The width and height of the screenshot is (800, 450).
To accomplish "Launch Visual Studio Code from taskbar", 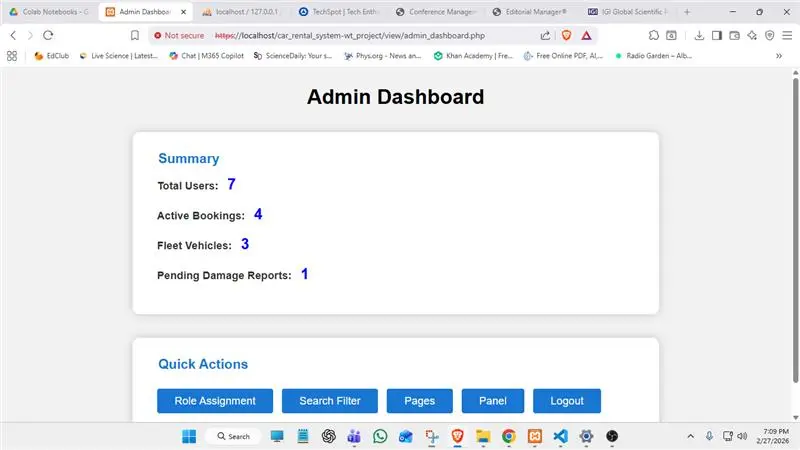I will pos(560,436).
